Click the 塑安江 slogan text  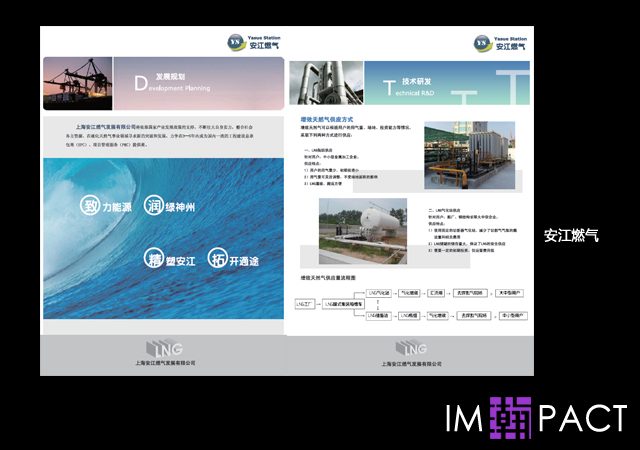(x=180, y=261)
